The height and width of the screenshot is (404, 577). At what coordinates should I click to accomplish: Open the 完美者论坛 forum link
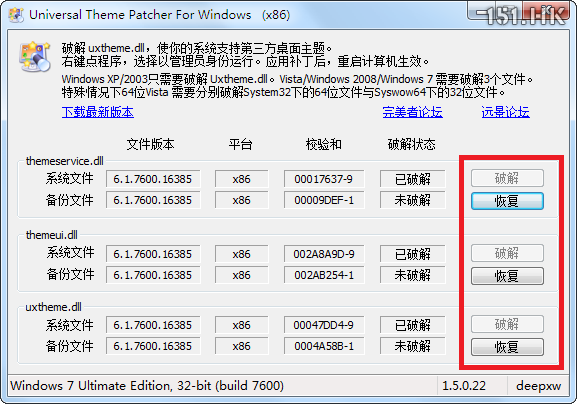(x=413, y=112)
